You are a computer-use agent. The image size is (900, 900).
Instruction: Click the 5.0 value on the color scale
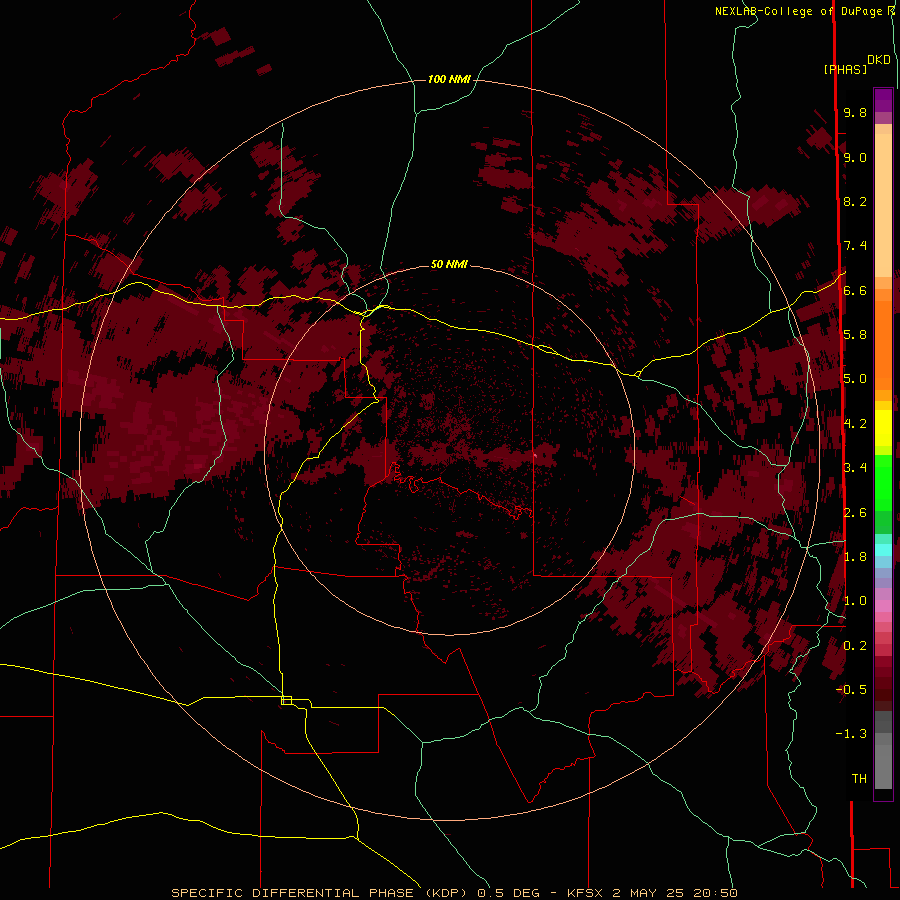(855, 379)
